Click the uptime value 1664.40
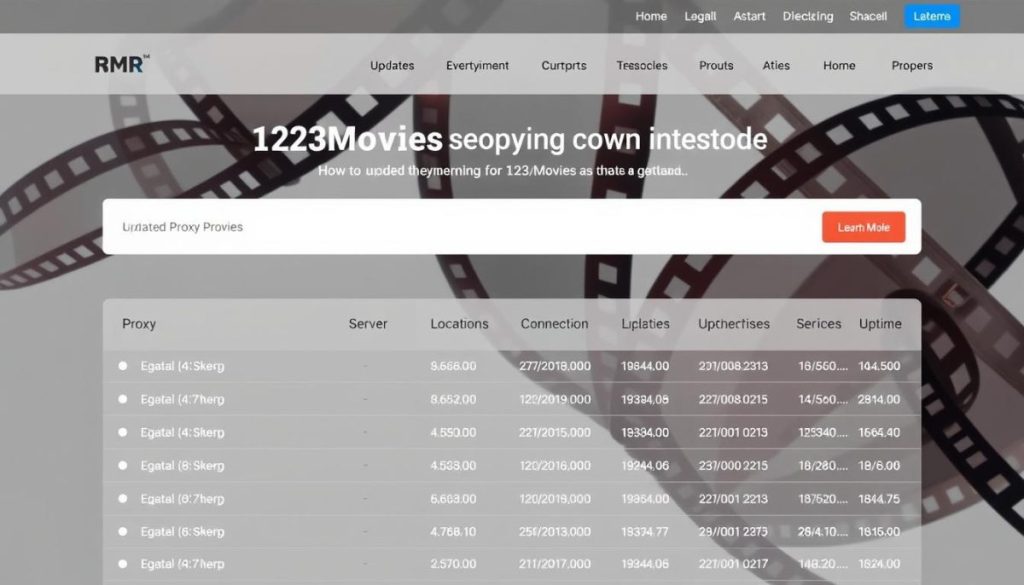 tap(879, 432)
